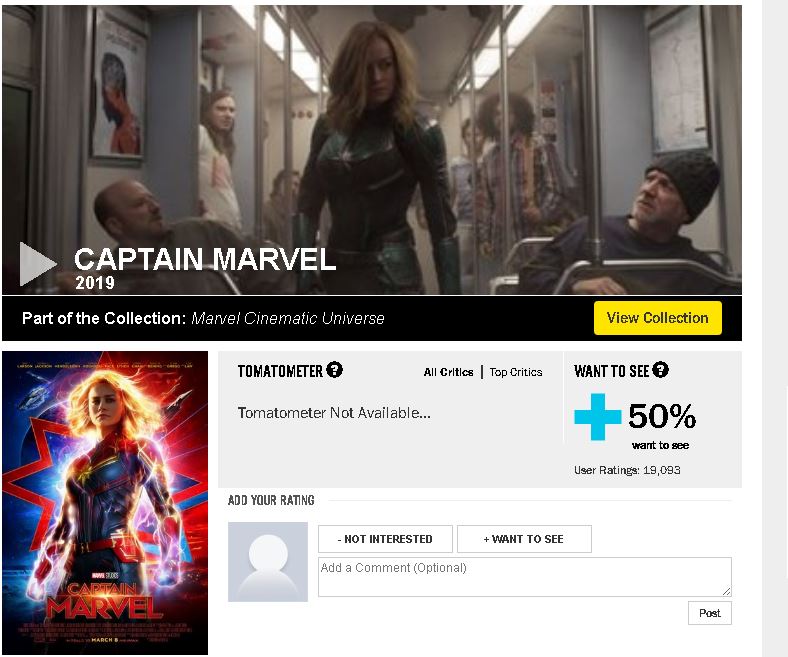Play the Captain Marvel trailer
788x657 pixels.
[x=38, y=263]
